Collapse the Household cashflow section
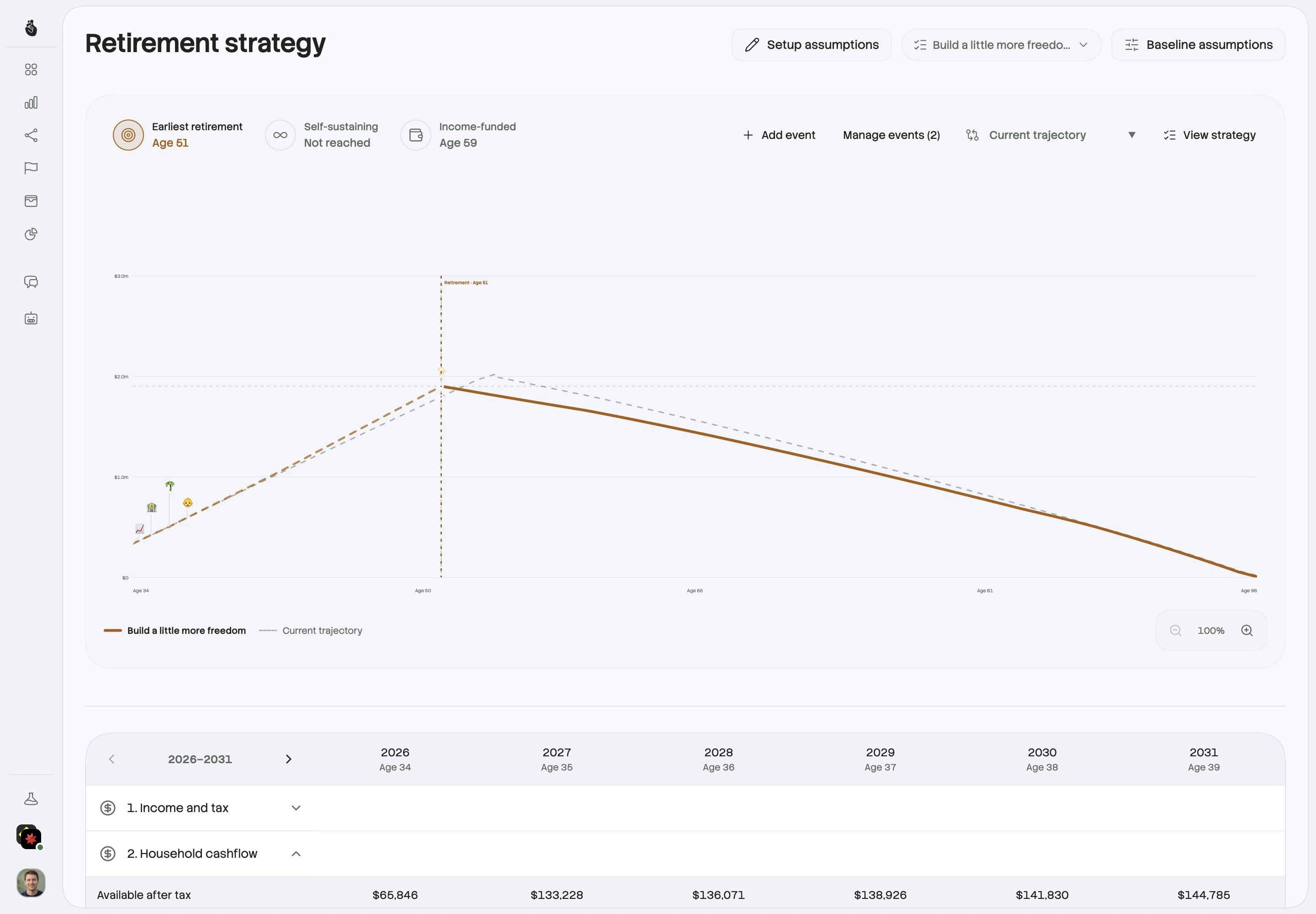 (296, 854)
